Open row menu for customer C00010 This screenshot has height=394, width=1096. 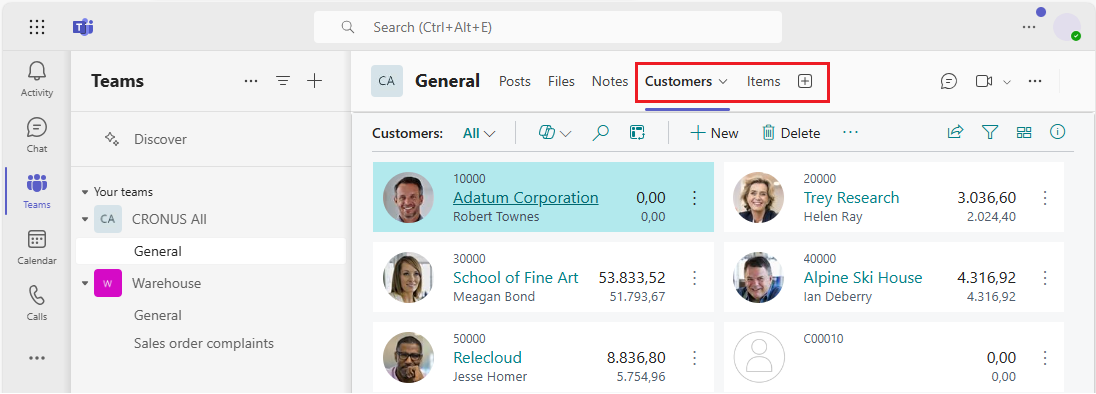coord(1045,358)
